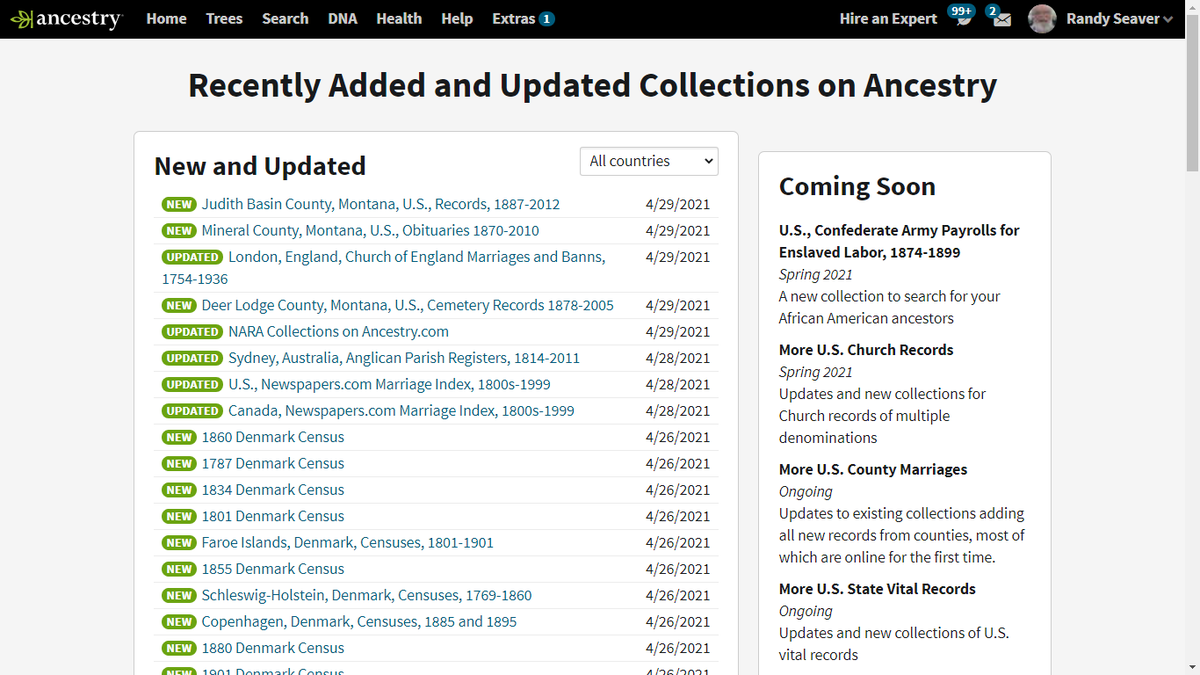Screen dimensions: 1200x675
Task: Open the 1834 Denmark Census link
Action: (x=273, y=490)
